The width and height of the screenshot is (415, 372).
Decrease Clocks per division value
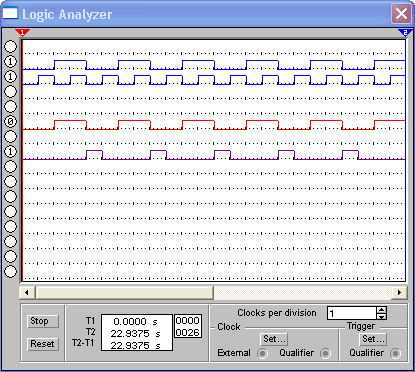382,316
